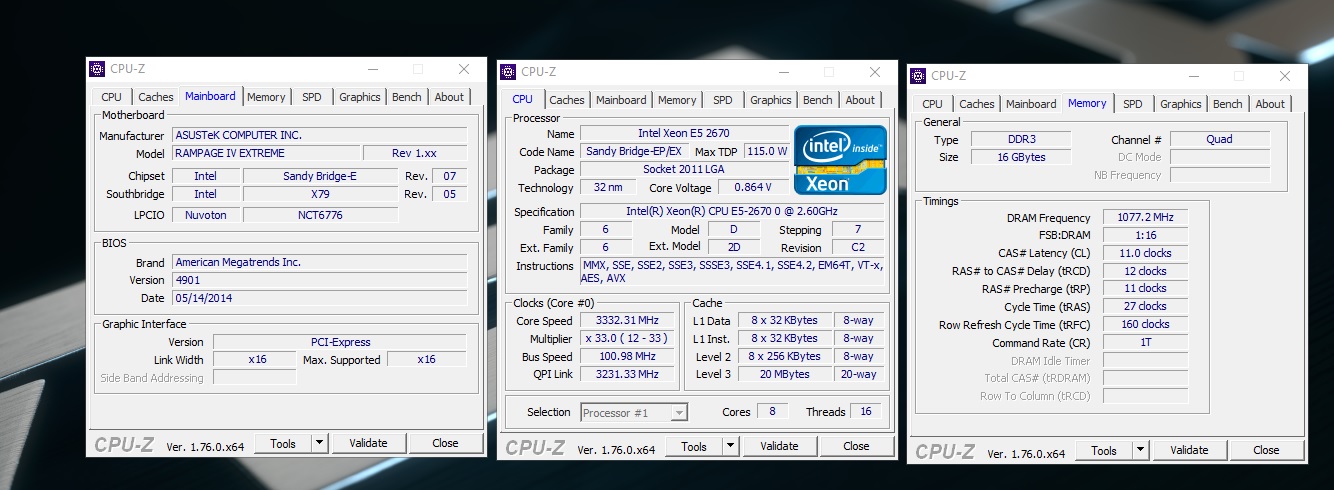Minimize the Memory CPU-Z window
The width and height of the screenshot is (1334, 490).
click(x=1193, y=76)
